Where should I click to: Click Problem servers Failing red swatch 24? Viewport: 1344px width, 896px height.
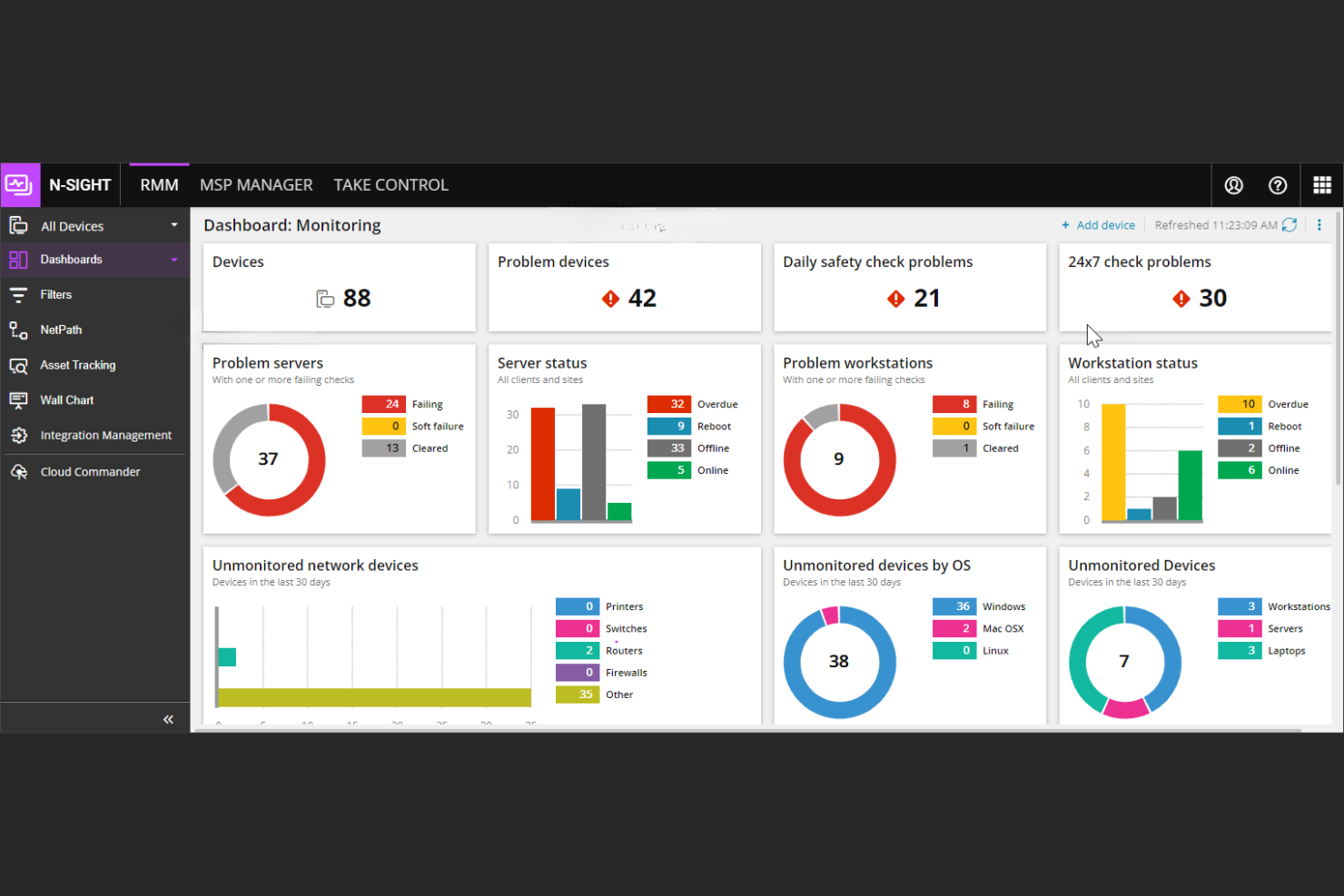[x=384, y=405]
